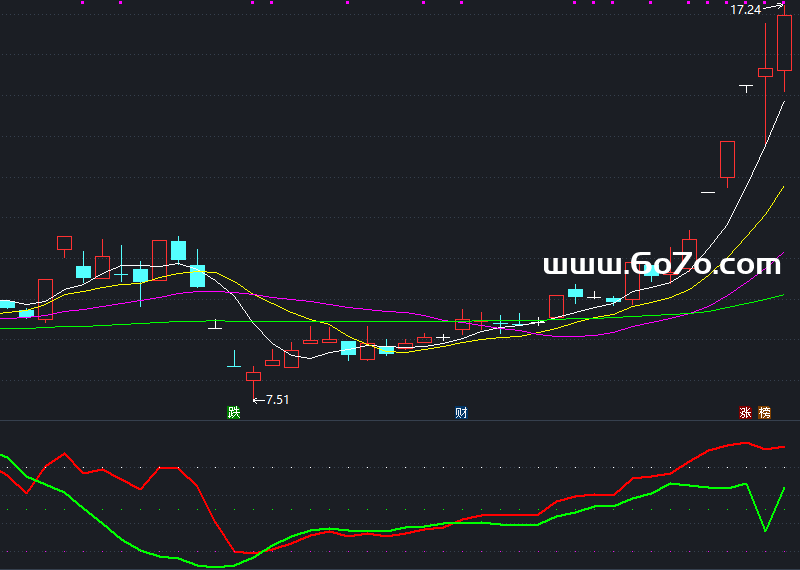Click the blue 财 event marker
Screen dimensions: 800x570
pos(461,412)
